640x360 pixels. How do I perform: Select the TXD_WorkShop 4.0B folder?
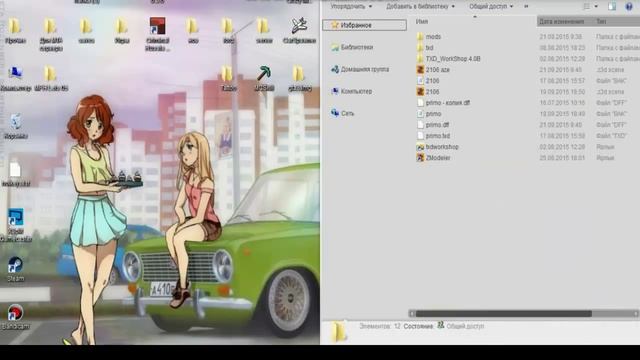449,59
